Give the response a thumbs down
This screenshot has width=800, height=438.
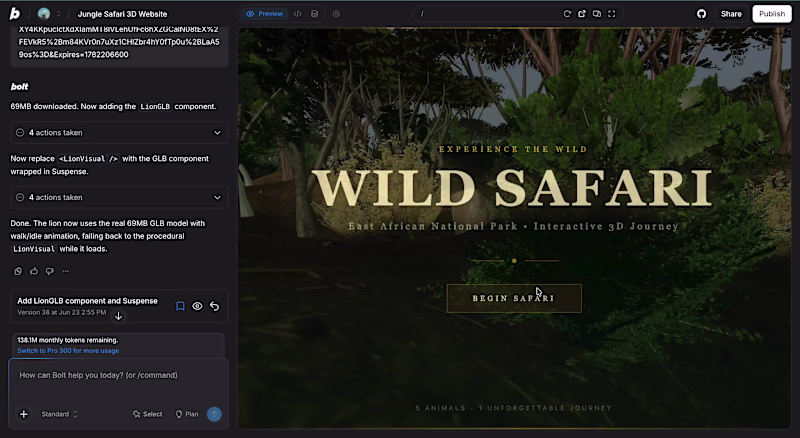point(50,271)
